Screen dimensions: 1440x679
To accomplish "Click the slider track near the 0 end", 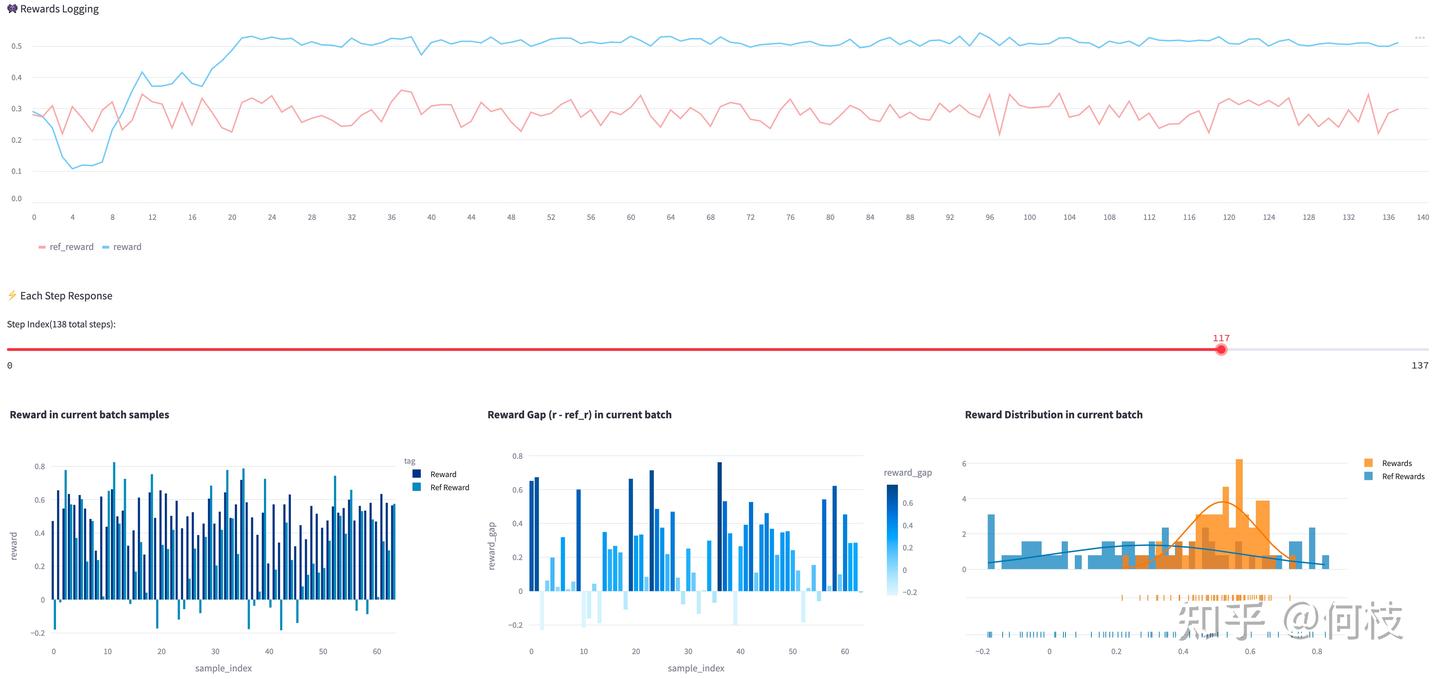I will pyautogui.click(x=30, y=349).
